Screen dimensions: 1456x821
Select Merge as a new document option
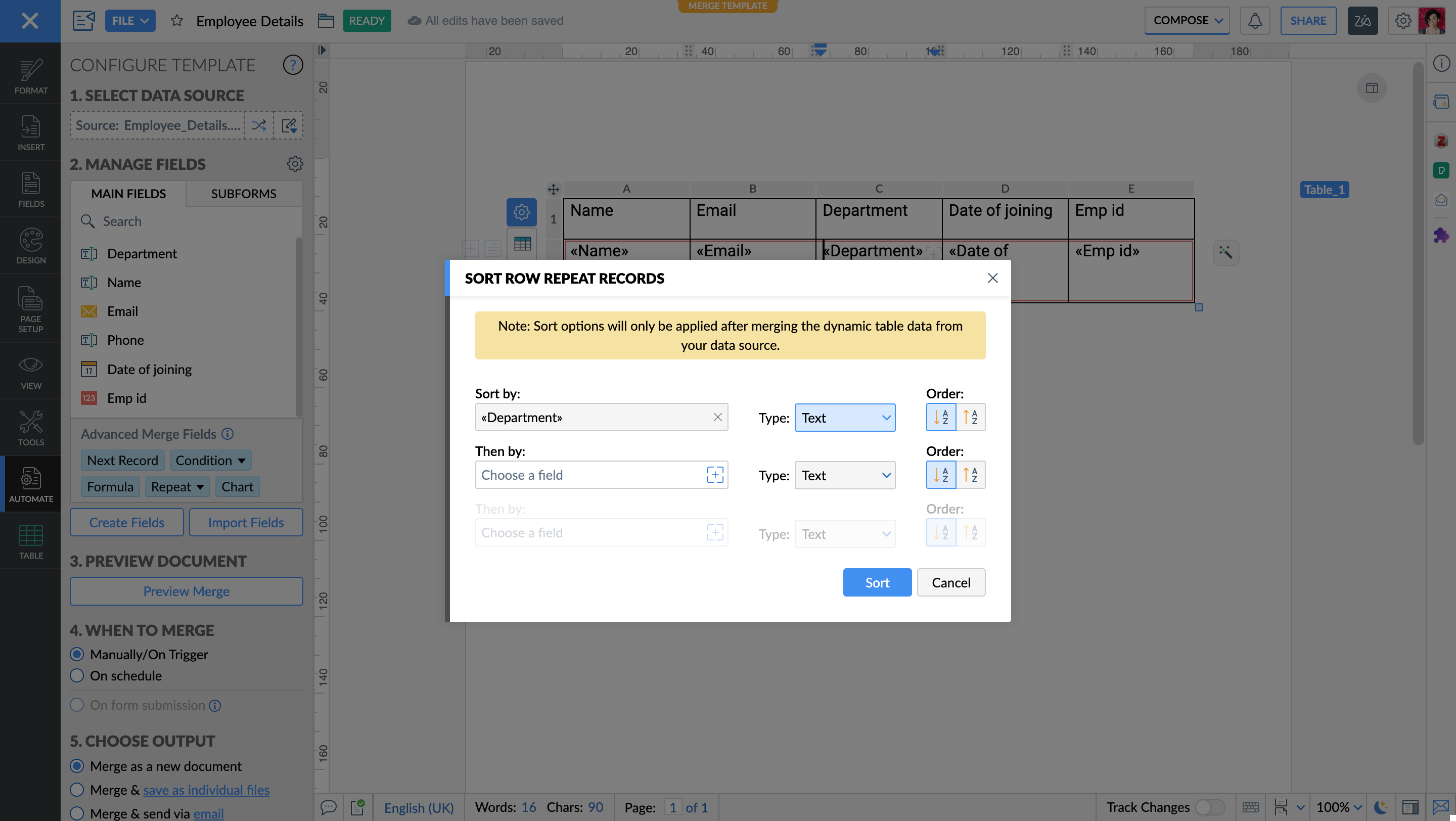point(77,765)
